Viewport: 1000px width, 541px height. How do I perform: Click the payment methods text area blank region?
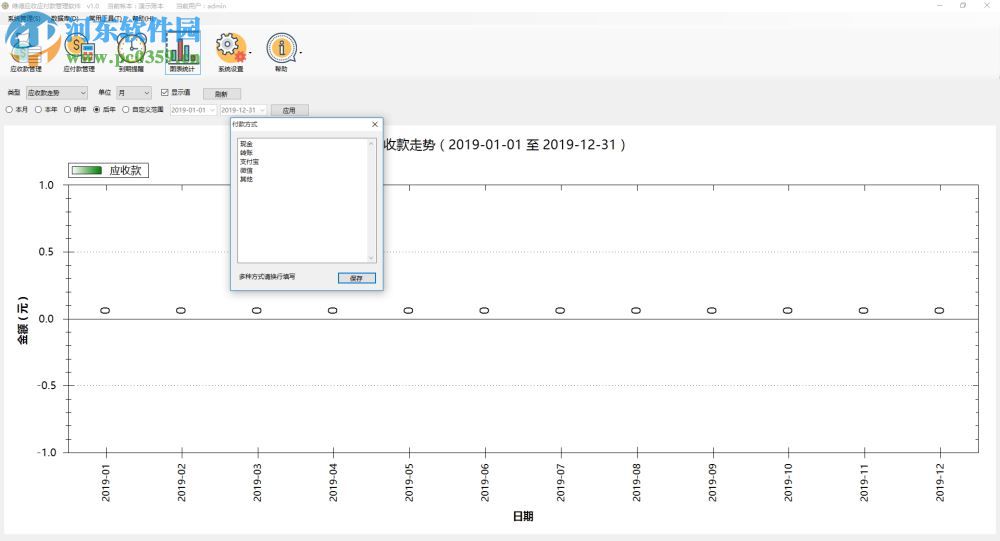[x=303, y=223]
